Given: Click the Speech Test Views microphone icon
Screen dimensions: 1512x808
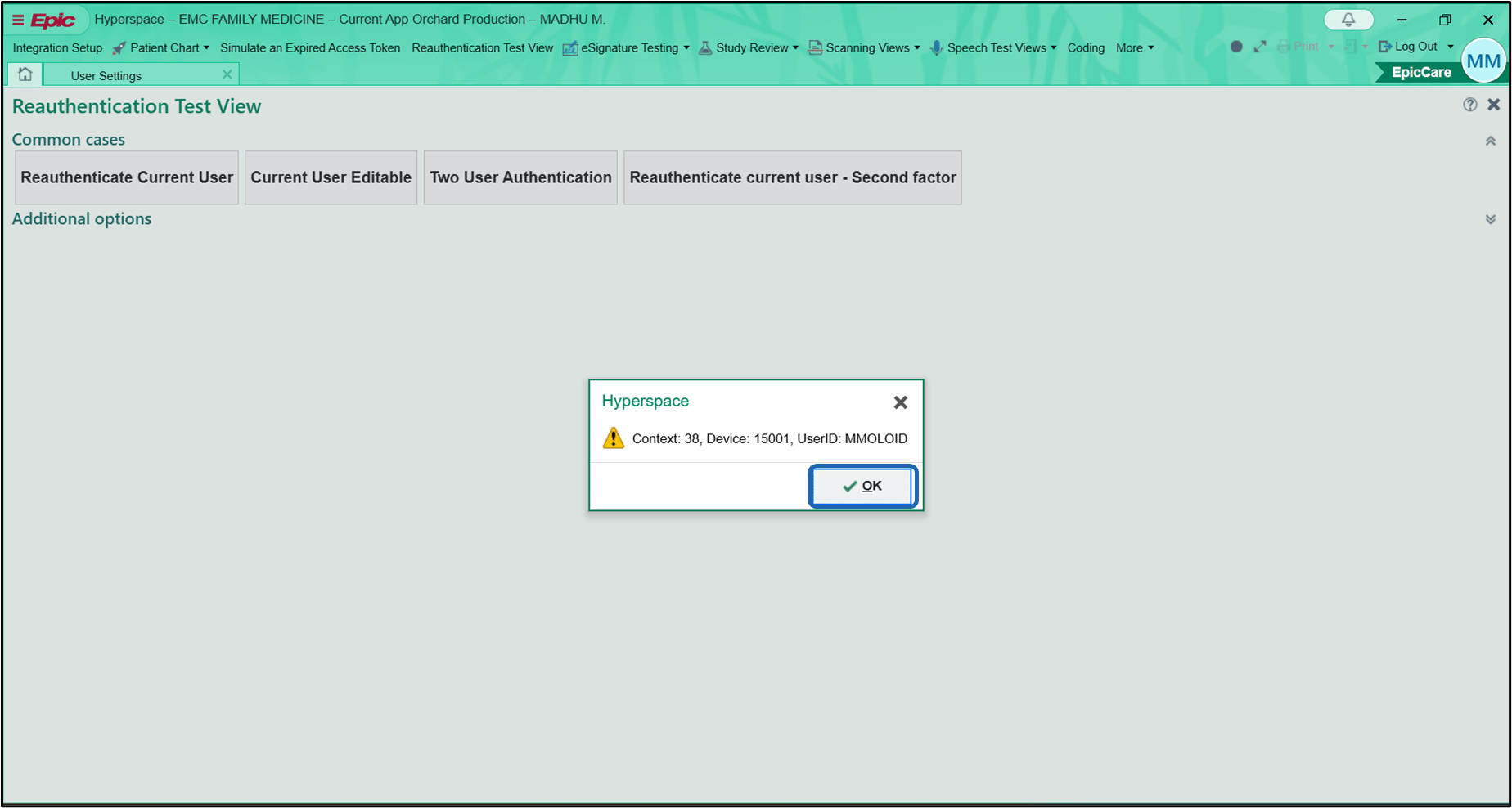Looking at the screenshot, I should [x=937, y=48].
